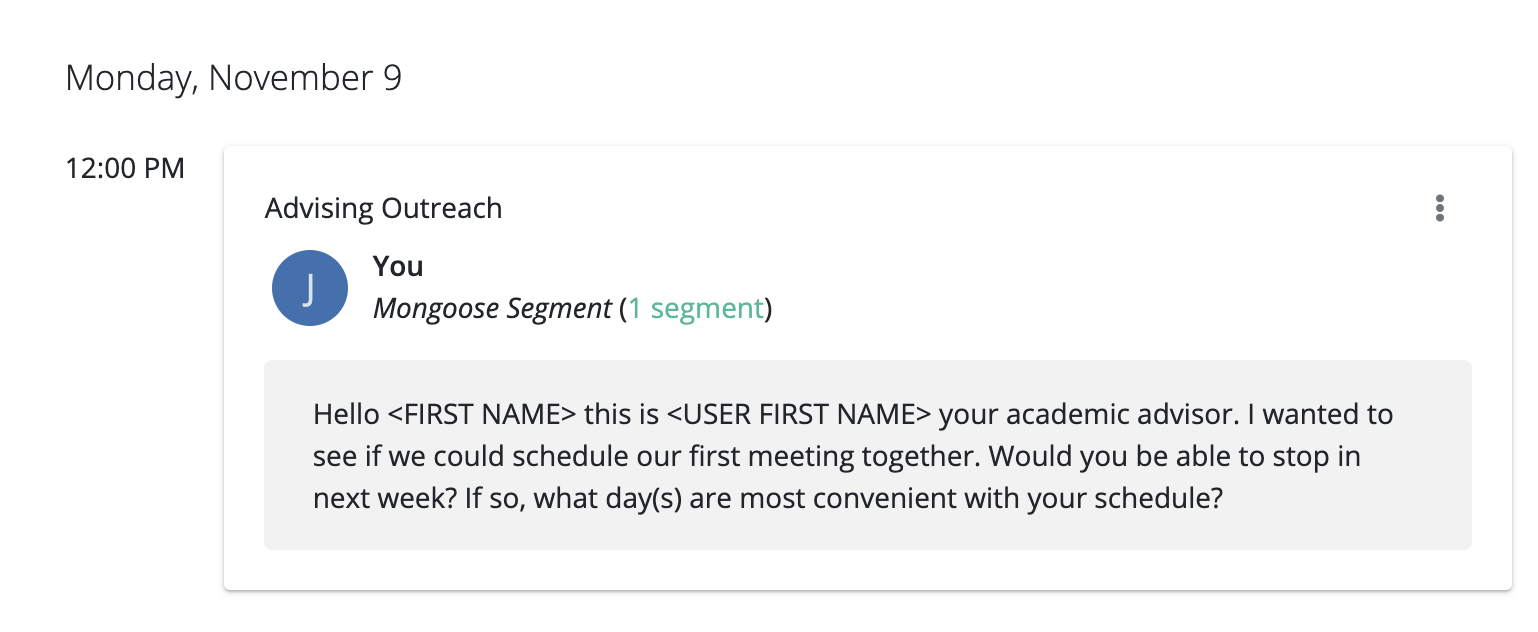
Task: Click the word Hello in the message
Action: click(x=346, y=413)
